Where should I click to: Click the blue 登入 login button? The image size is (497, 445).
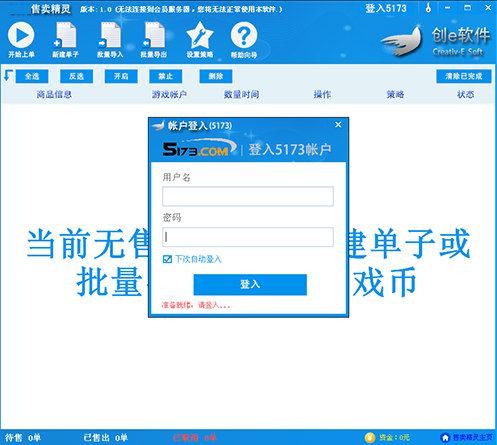tap(250, 285)
